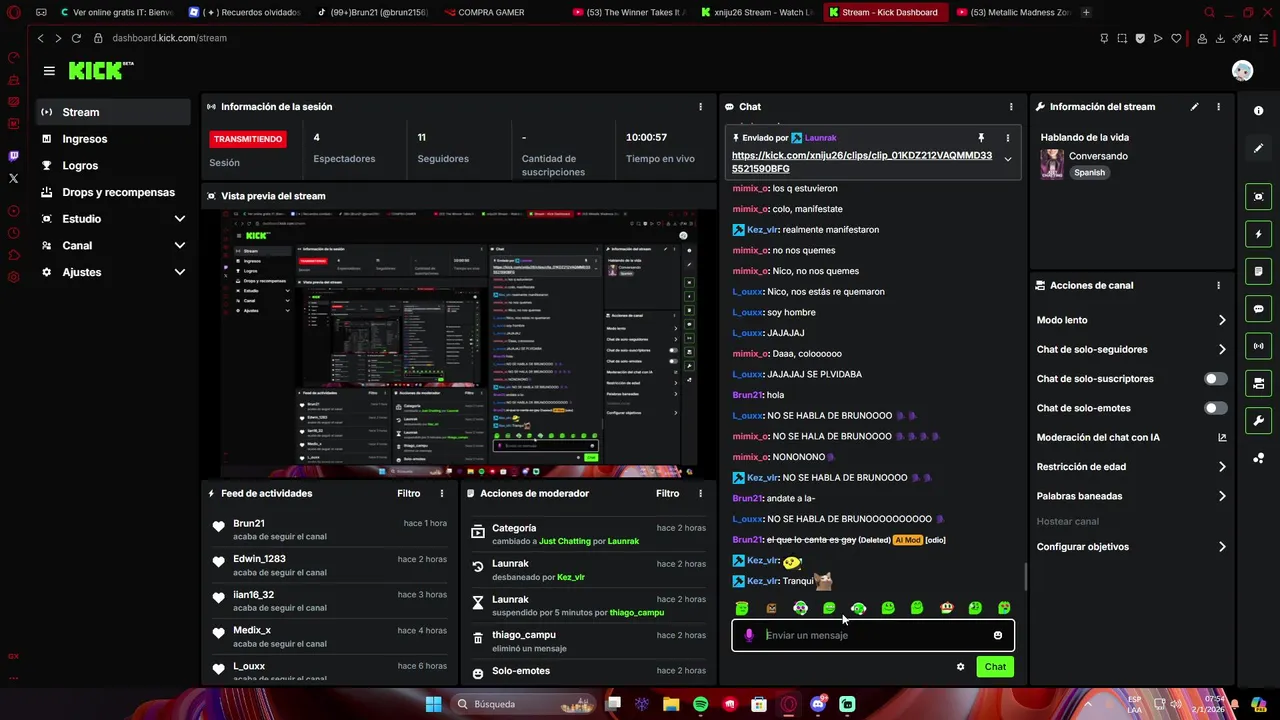Open Filtro in Acciones de moderador
Screen dimensions: 1280x720
[667, 493]
